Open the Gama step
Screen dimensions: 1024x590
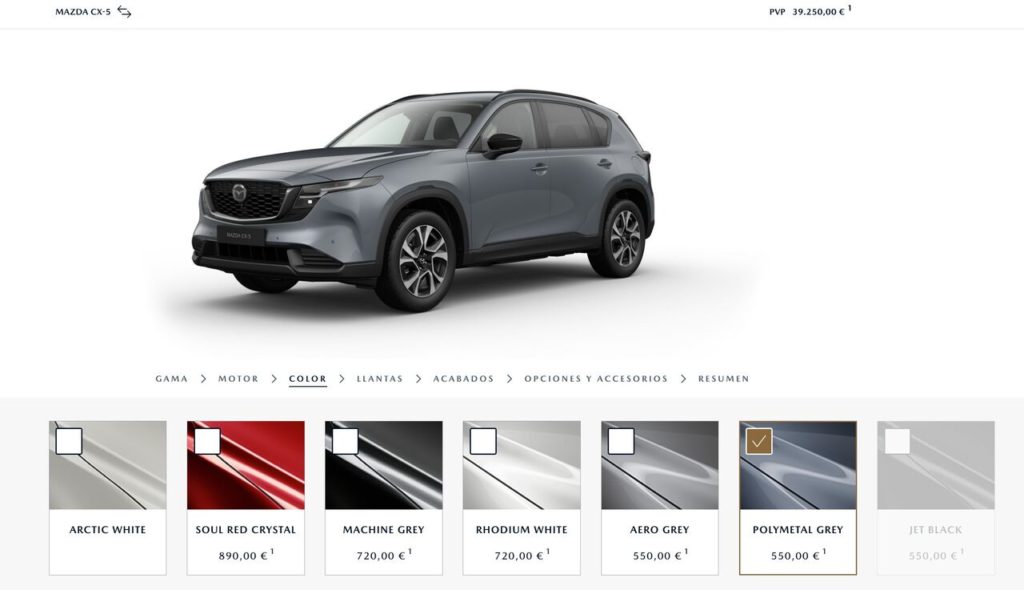click(172, 379)
